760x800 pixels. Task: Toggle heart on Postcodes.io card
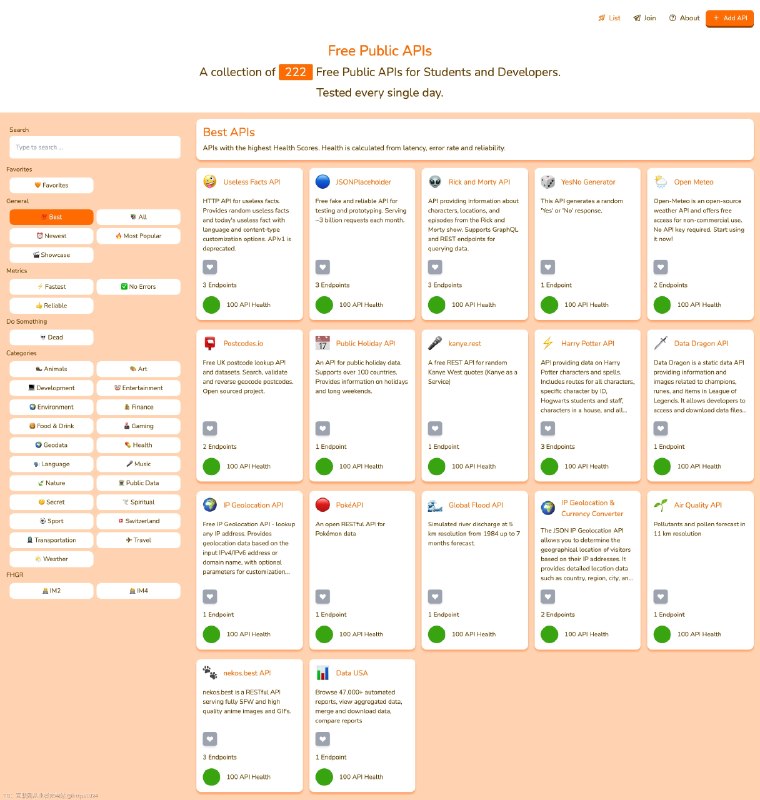tap(210, 429)
